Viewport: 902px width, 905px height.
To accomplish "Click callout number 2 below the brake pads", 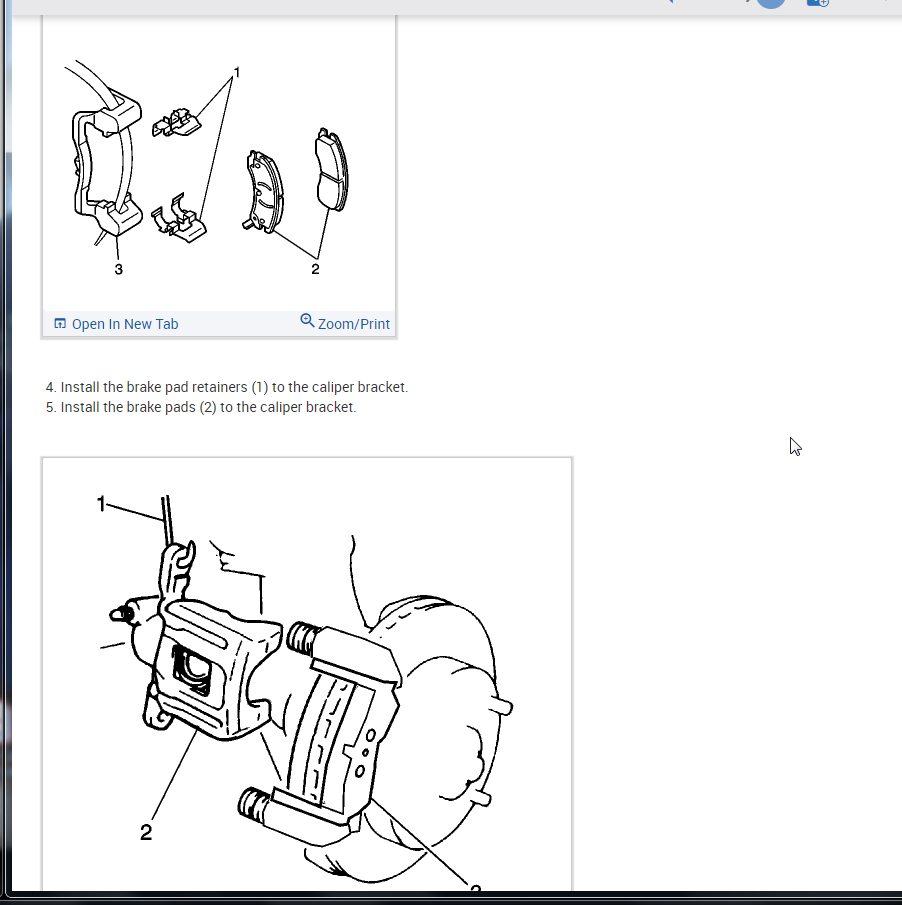I will tap(315, 269).
